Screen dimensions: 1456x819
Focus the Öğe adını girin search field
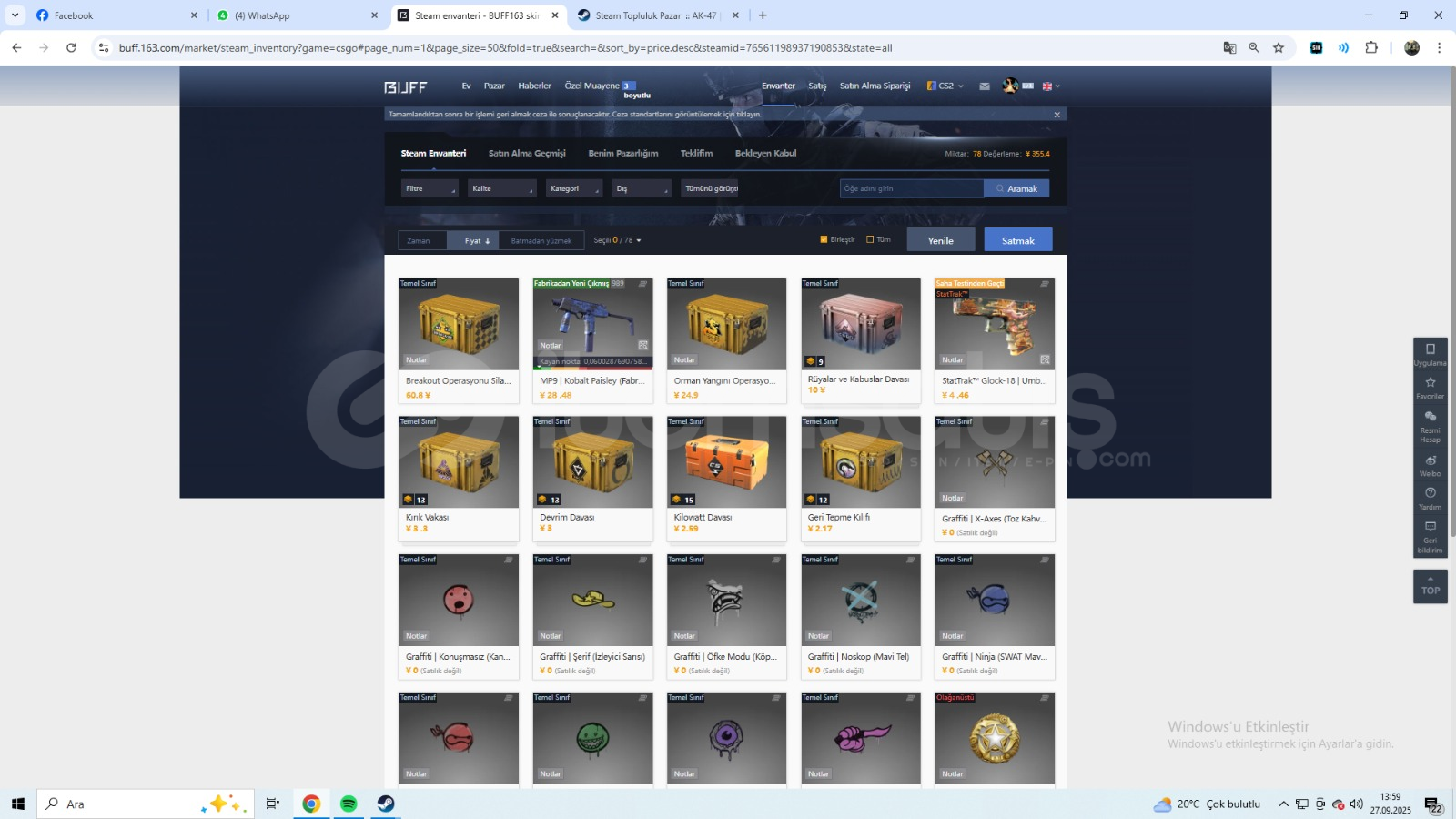coord(912,188)
